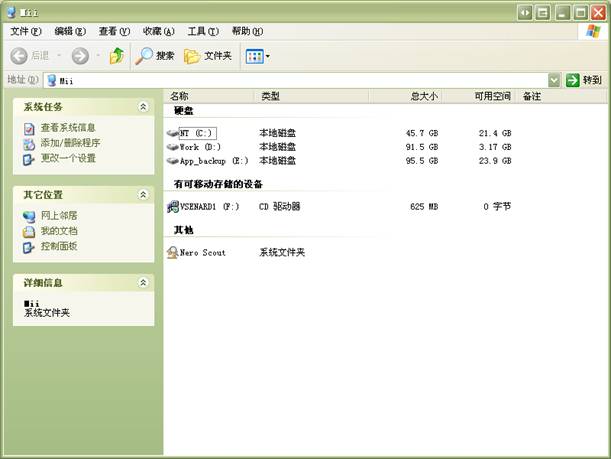
Task: Collapse the 其它位置 panel
Action: pos(143,194)
